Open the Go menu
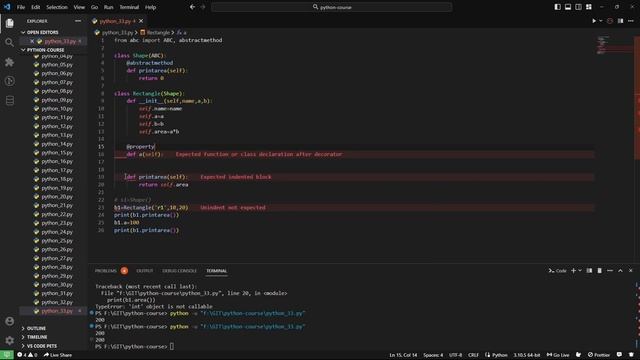Image resolution: width=640 pixels, height=360 pixels. pyautogui.click(x=94, y=7)
